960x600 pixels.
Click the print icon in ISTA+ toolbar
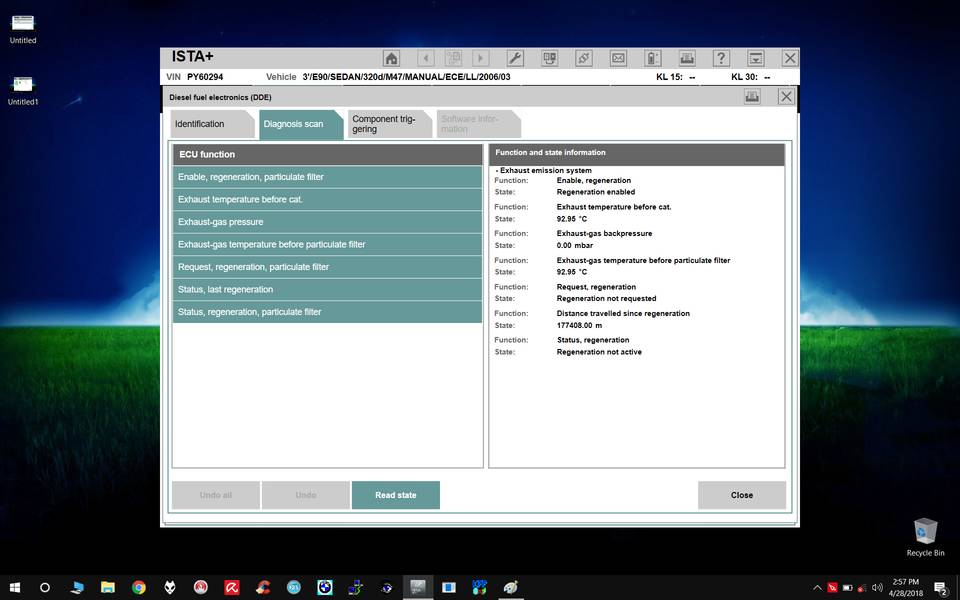click(687, 58)
